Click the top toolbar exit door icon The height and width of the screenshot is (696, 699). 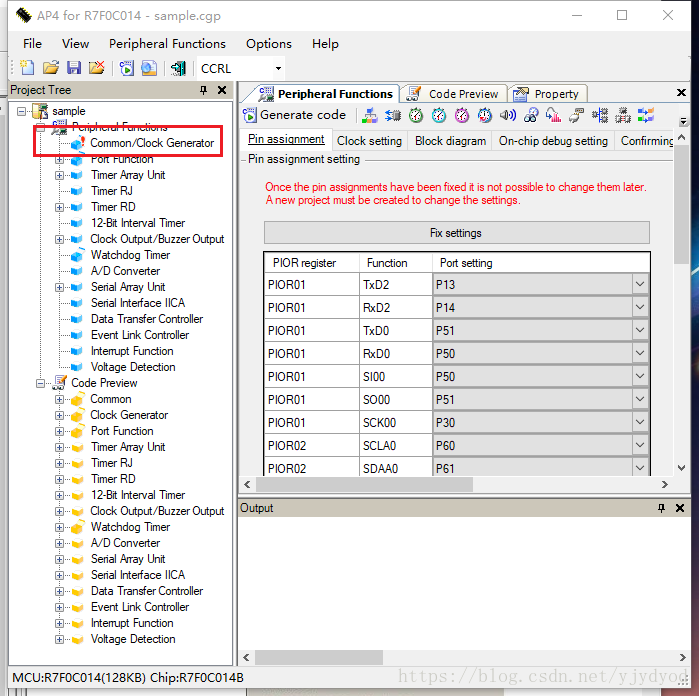(x=178, y=68)
